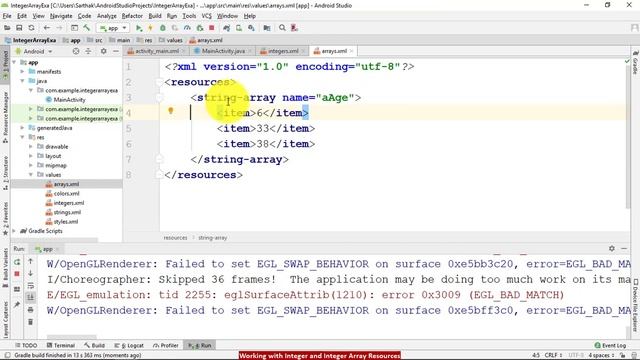Open the Navigate menu

pos(61,16)
